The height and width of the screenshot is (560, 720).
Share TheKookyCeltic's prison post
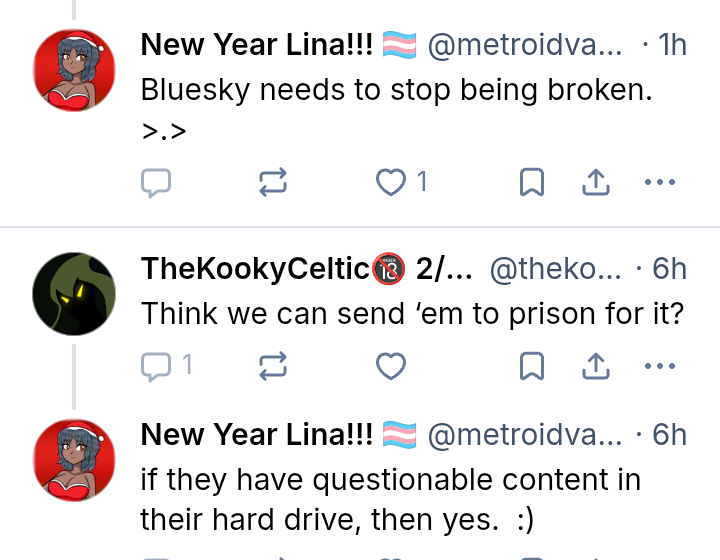point(596,367)
